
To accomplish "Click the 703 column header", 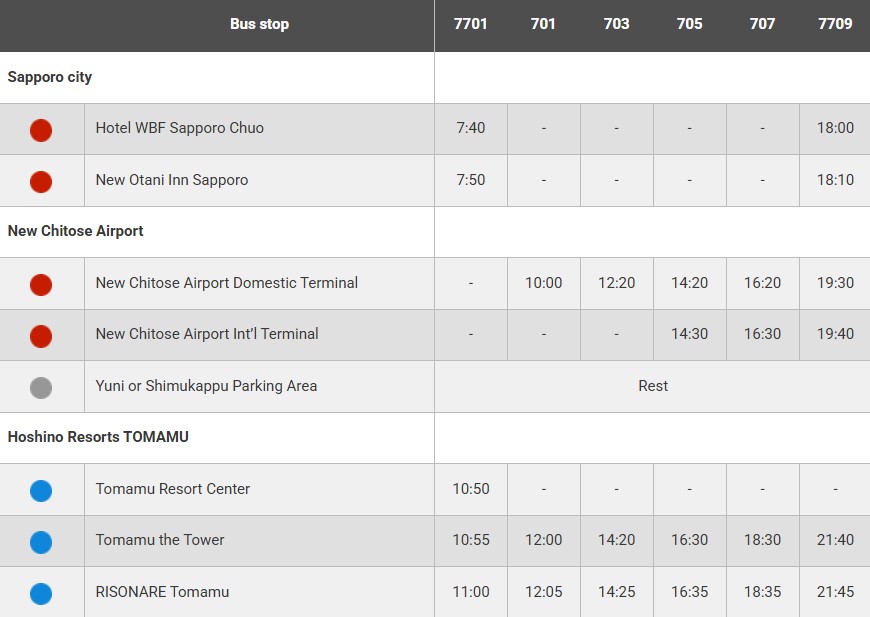I will point(616,24).
